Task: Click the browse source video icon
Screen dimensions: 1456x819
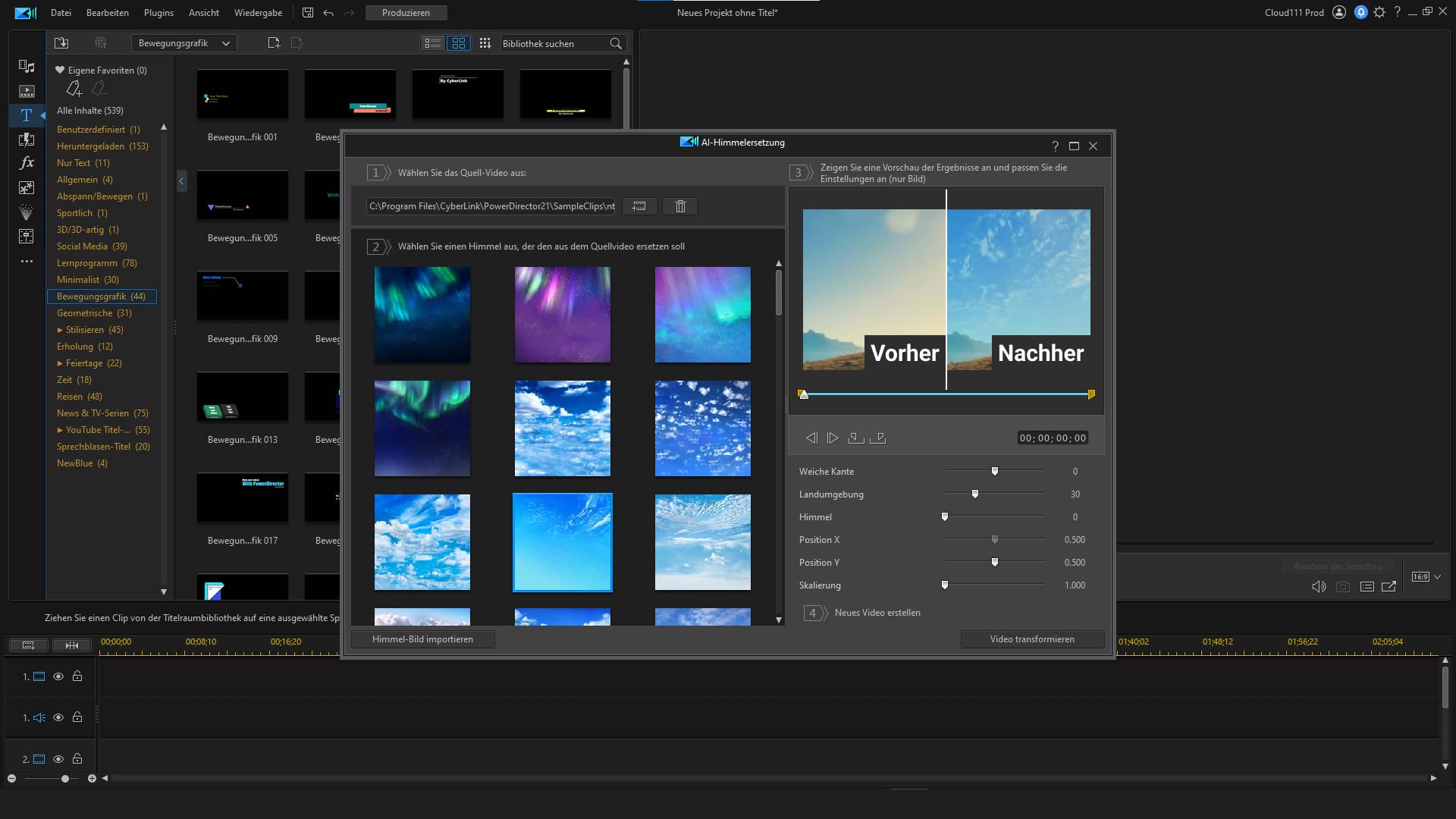Action: 639,206
